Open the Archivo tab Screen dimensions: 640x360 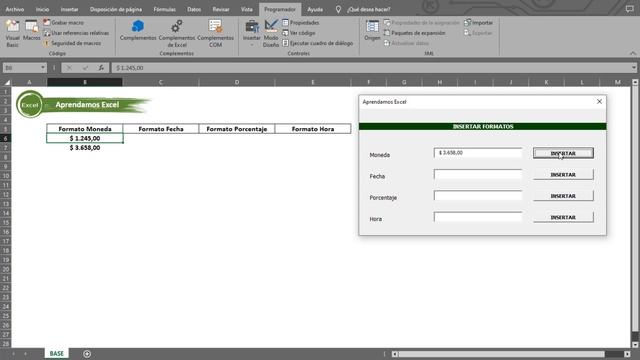pyautogui.click(x=15, y=9)
